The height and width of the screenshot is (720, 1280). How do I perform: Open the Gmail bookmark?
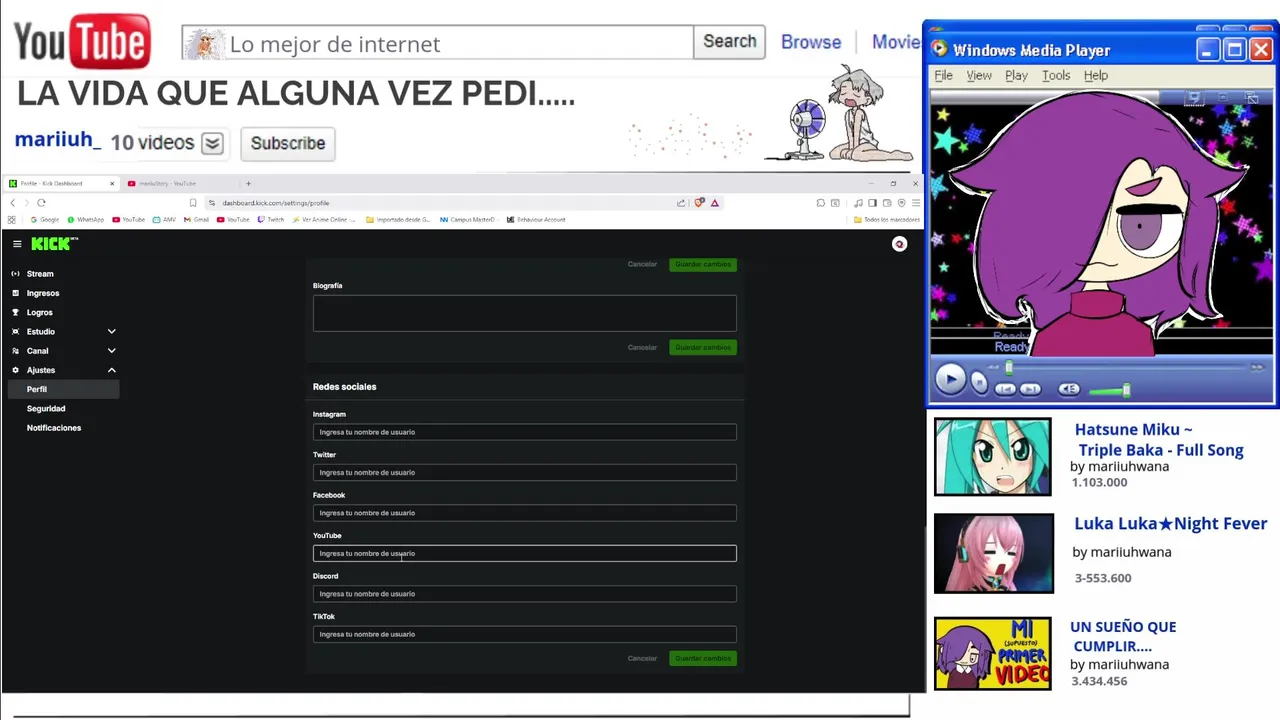[197, 220]
